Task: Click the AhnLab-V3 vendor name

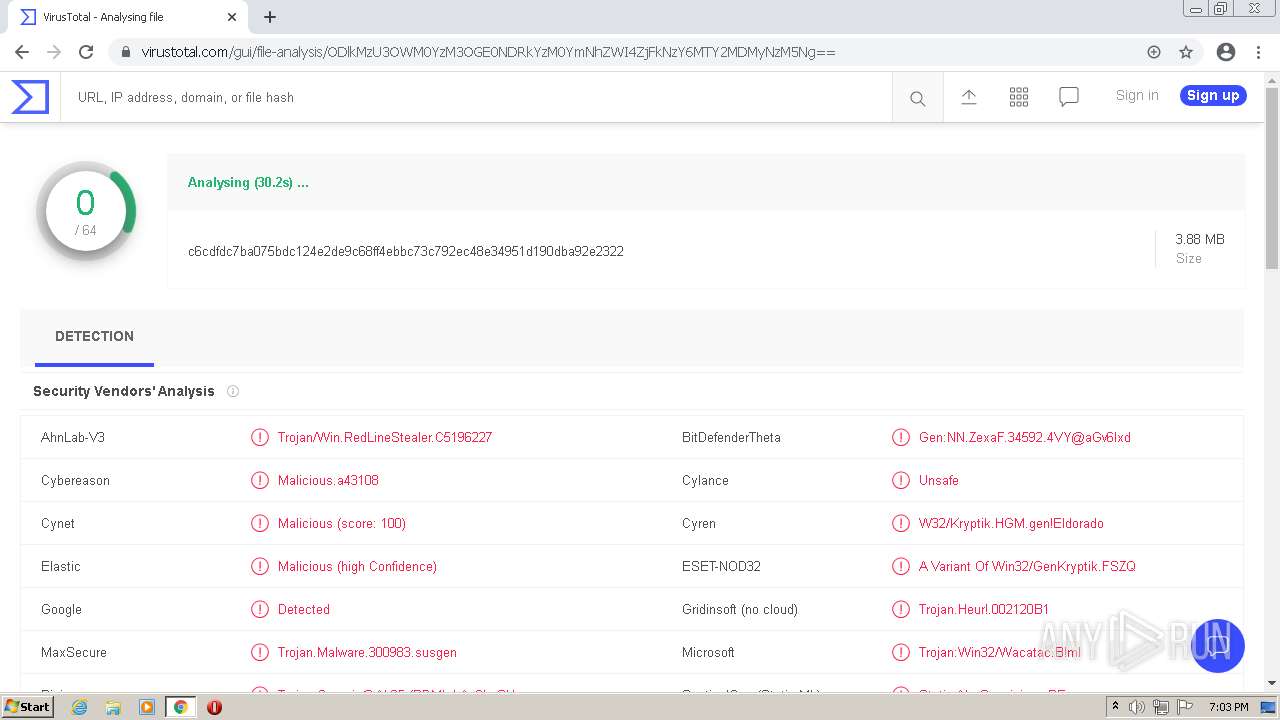Action: 73,437
